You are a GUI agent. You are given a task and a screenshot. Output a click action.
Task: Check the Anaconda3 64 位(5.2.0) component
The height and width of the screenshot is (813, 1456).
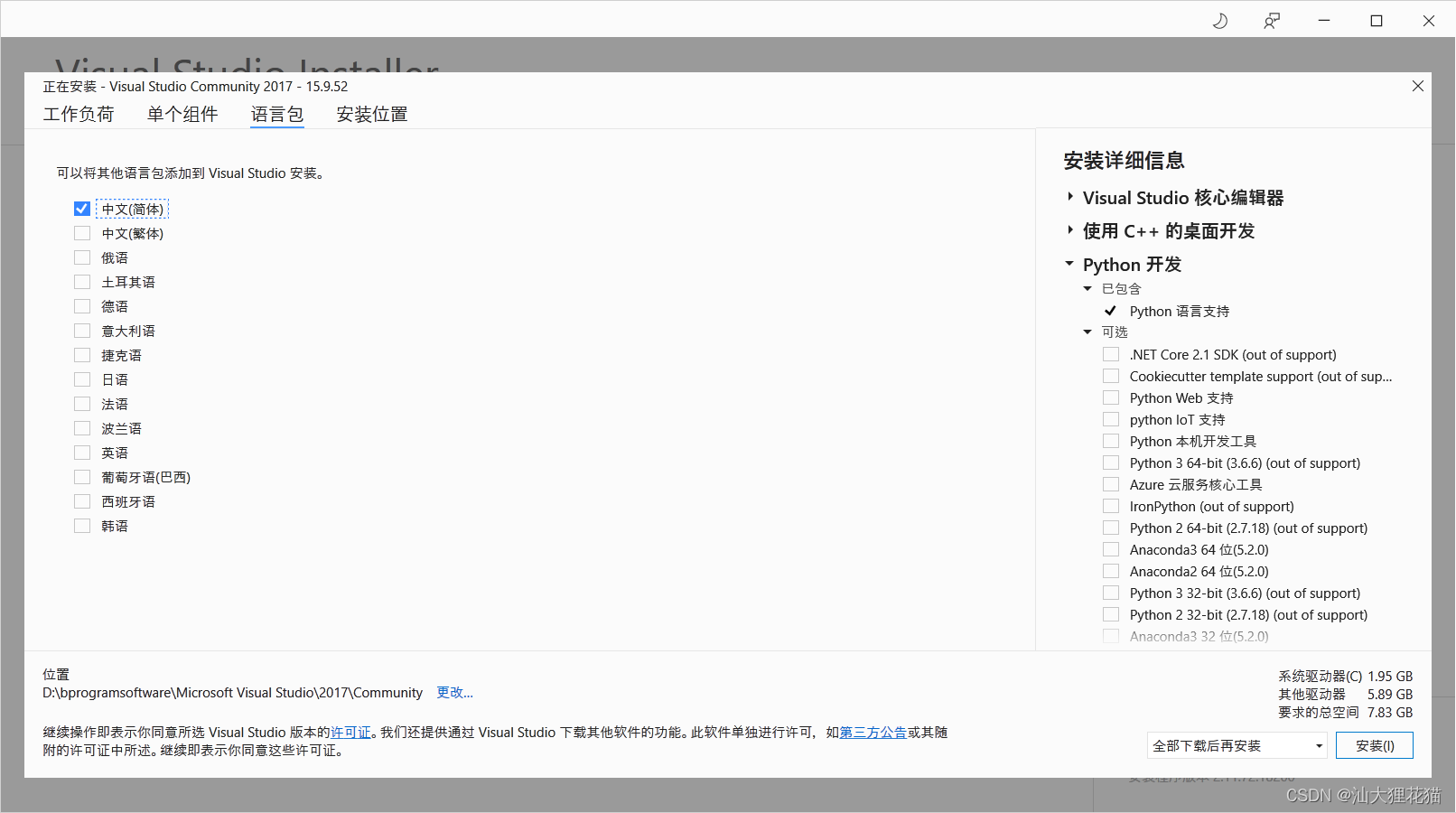[x=1111, y=549]
